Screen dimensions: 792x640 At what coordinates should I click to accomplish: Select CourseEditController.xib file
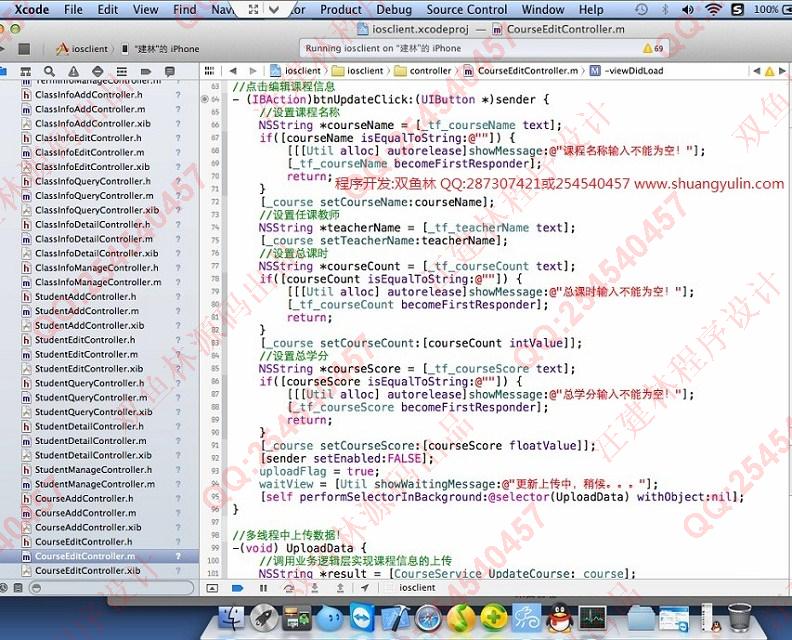87,571
